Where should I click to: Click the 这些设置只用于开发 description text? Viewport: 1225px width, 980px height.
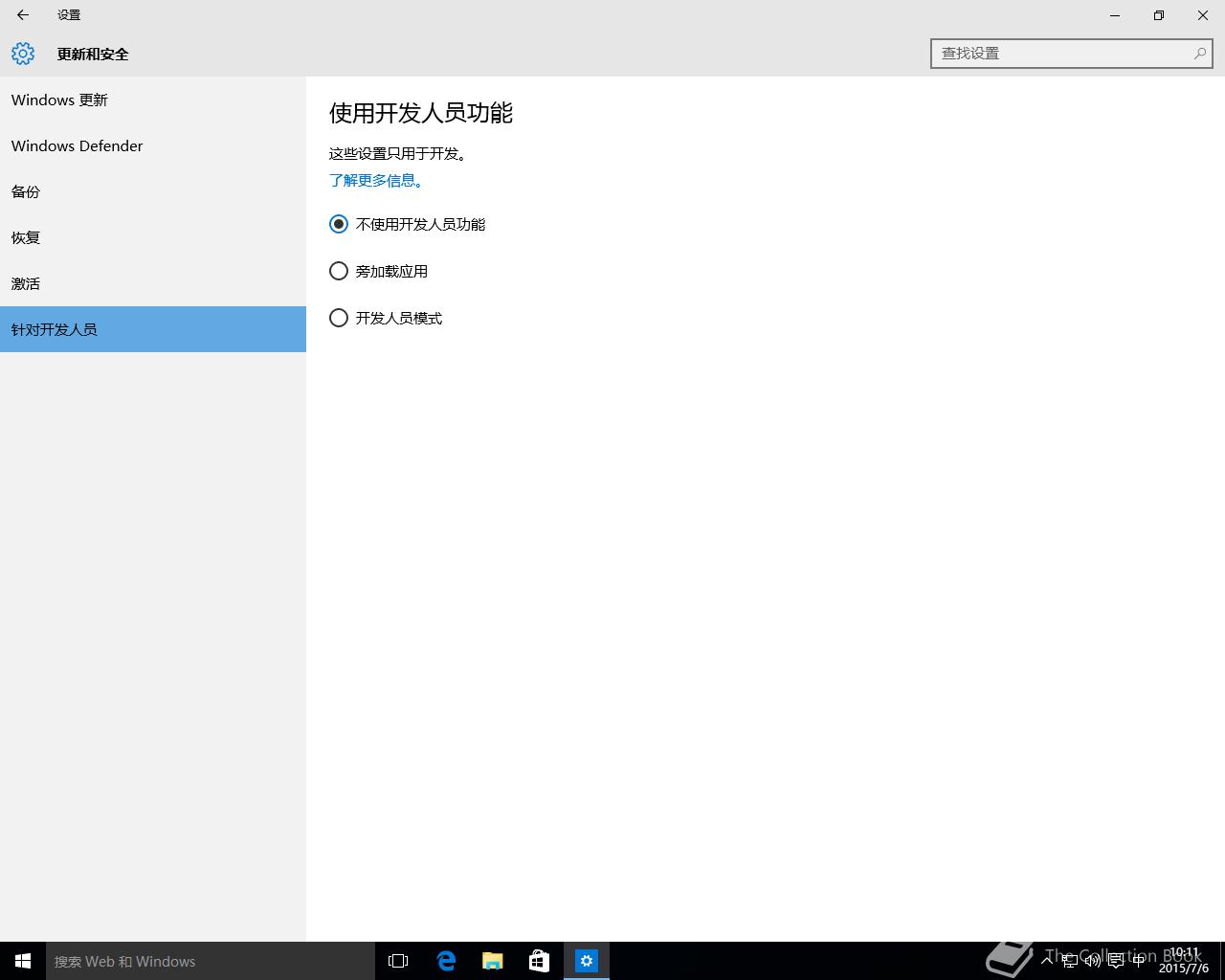tap(398, 153)
